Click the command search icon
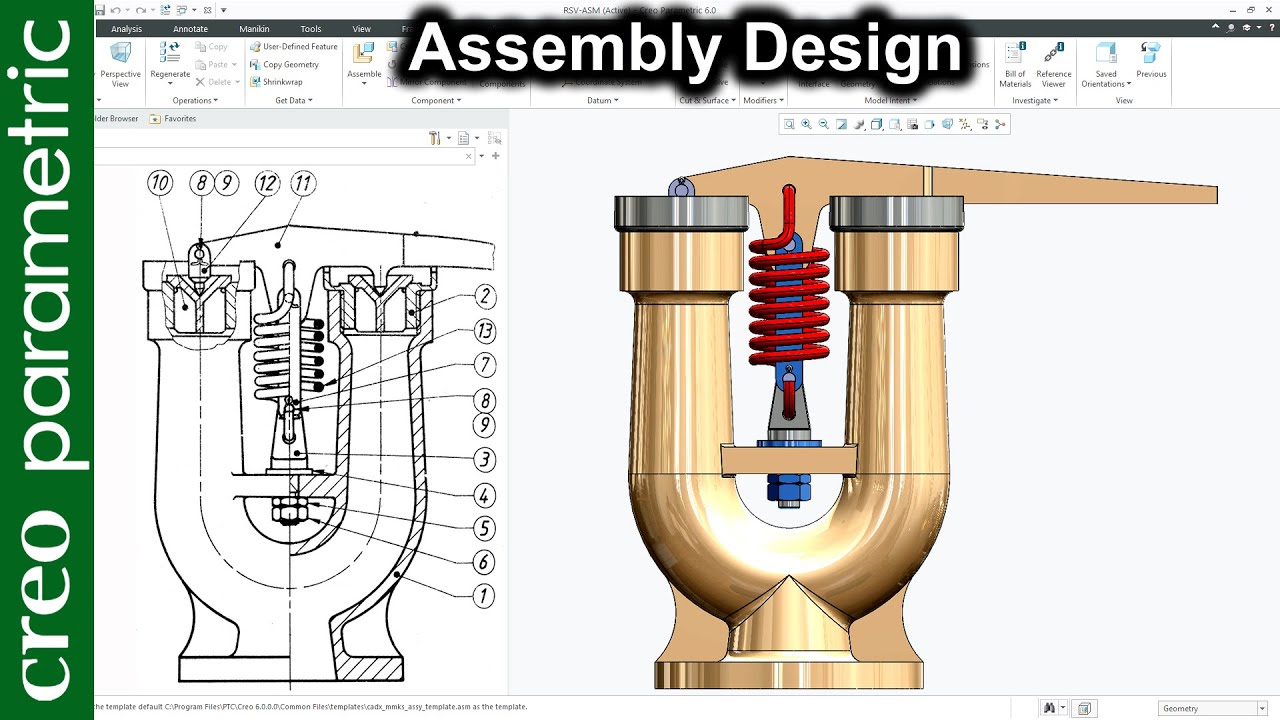The image size is (1280, 720). click(1230, 28)
